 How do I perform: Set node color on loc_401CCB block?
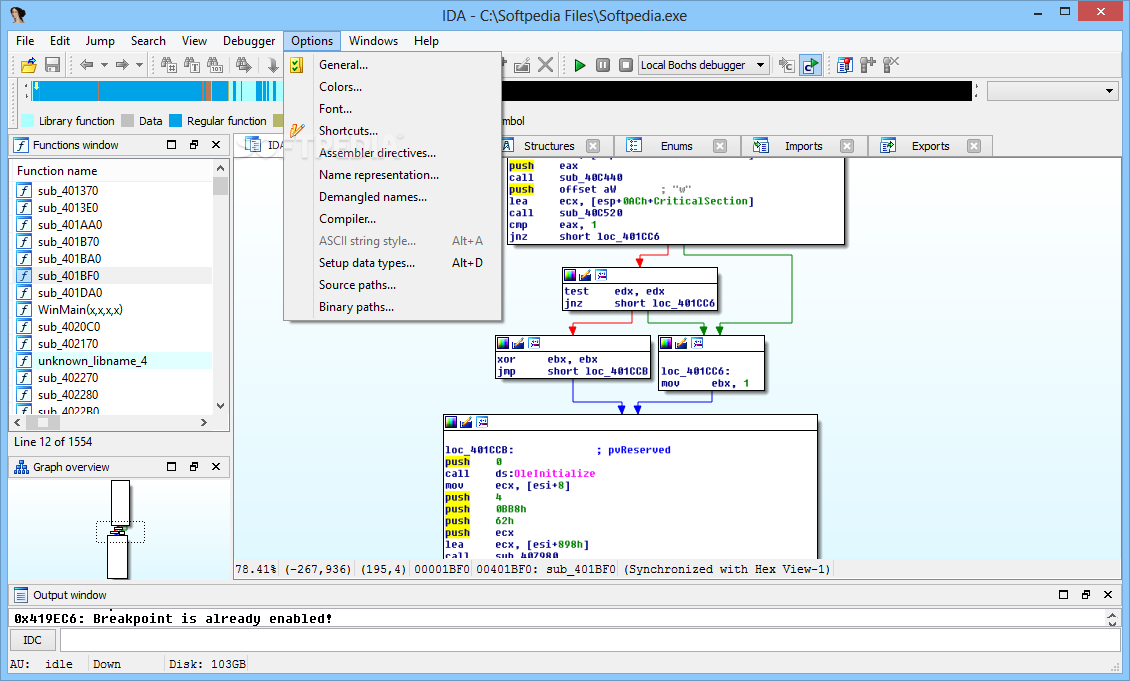point(451,422)
